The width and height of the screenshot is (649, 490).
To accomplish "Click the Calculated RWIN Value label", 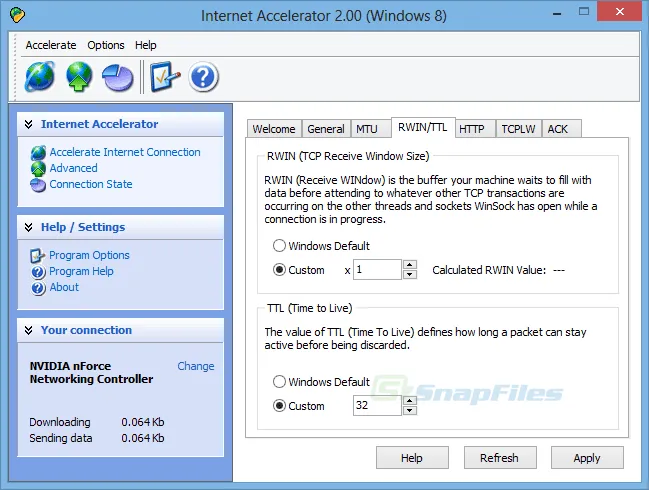I will tap(489, 270).
